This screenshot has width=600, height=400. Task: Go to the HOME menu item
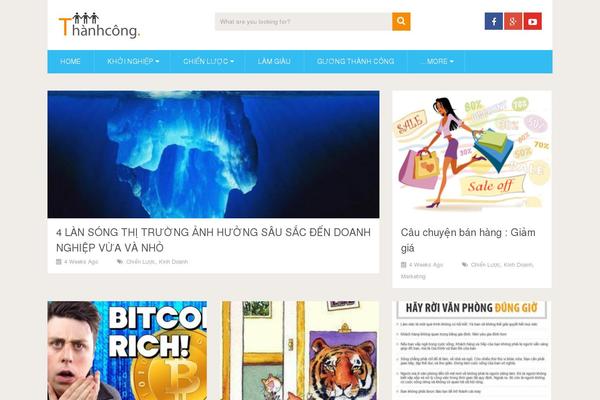click(x=70, y=61)
